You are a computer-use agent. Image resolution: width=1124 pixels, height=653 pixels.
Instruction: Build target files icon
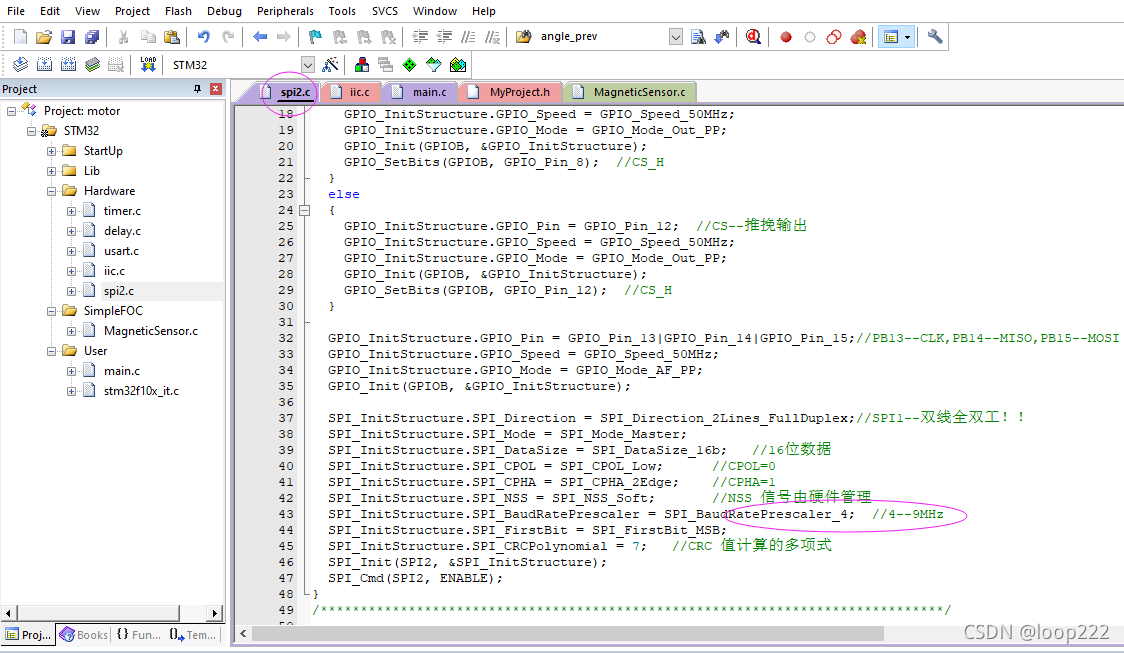44,65
